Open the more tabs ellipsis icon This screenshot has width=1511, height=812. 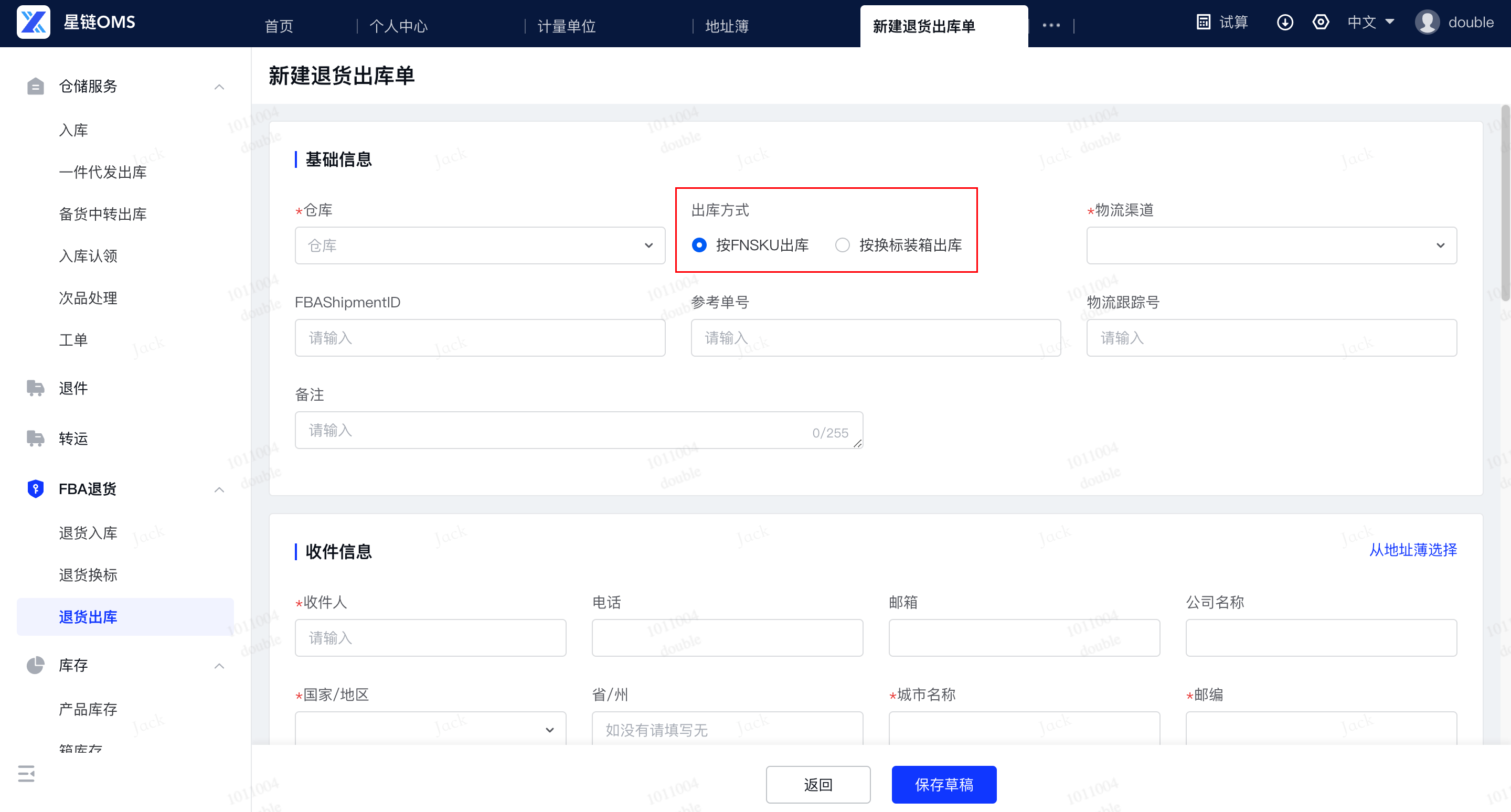tap(1050, 25)
